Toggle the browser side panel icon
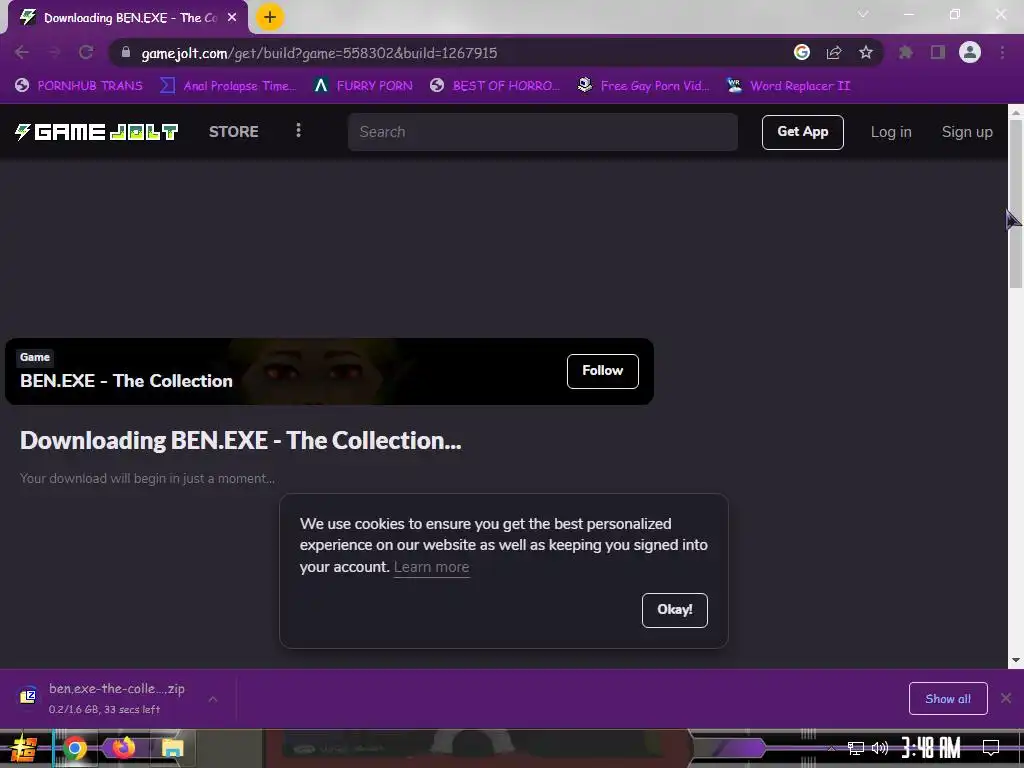Image resolution: width=1024 pixels, height=768 pixels. point(938,52)
